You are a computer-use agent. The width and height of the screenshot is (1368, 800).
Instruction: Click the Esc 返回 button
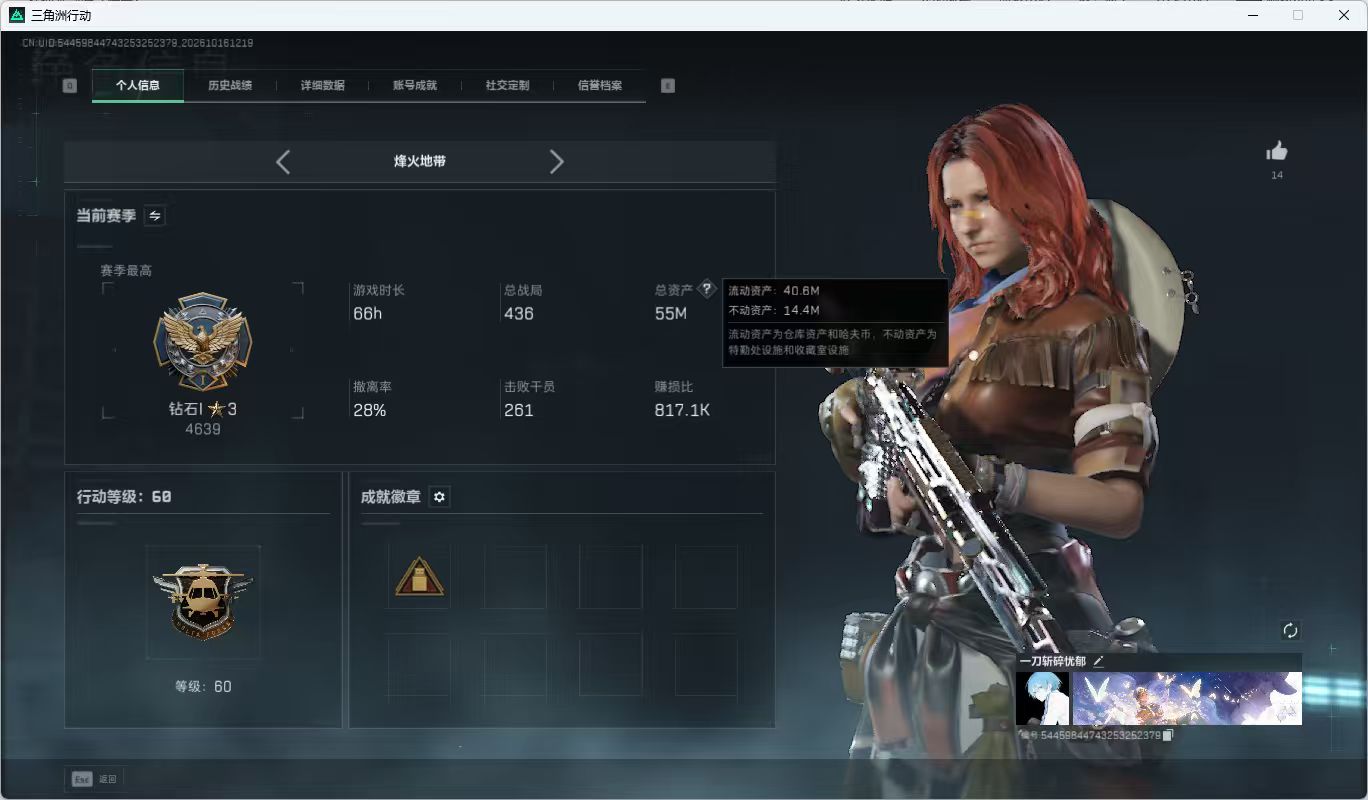point(95,779)
